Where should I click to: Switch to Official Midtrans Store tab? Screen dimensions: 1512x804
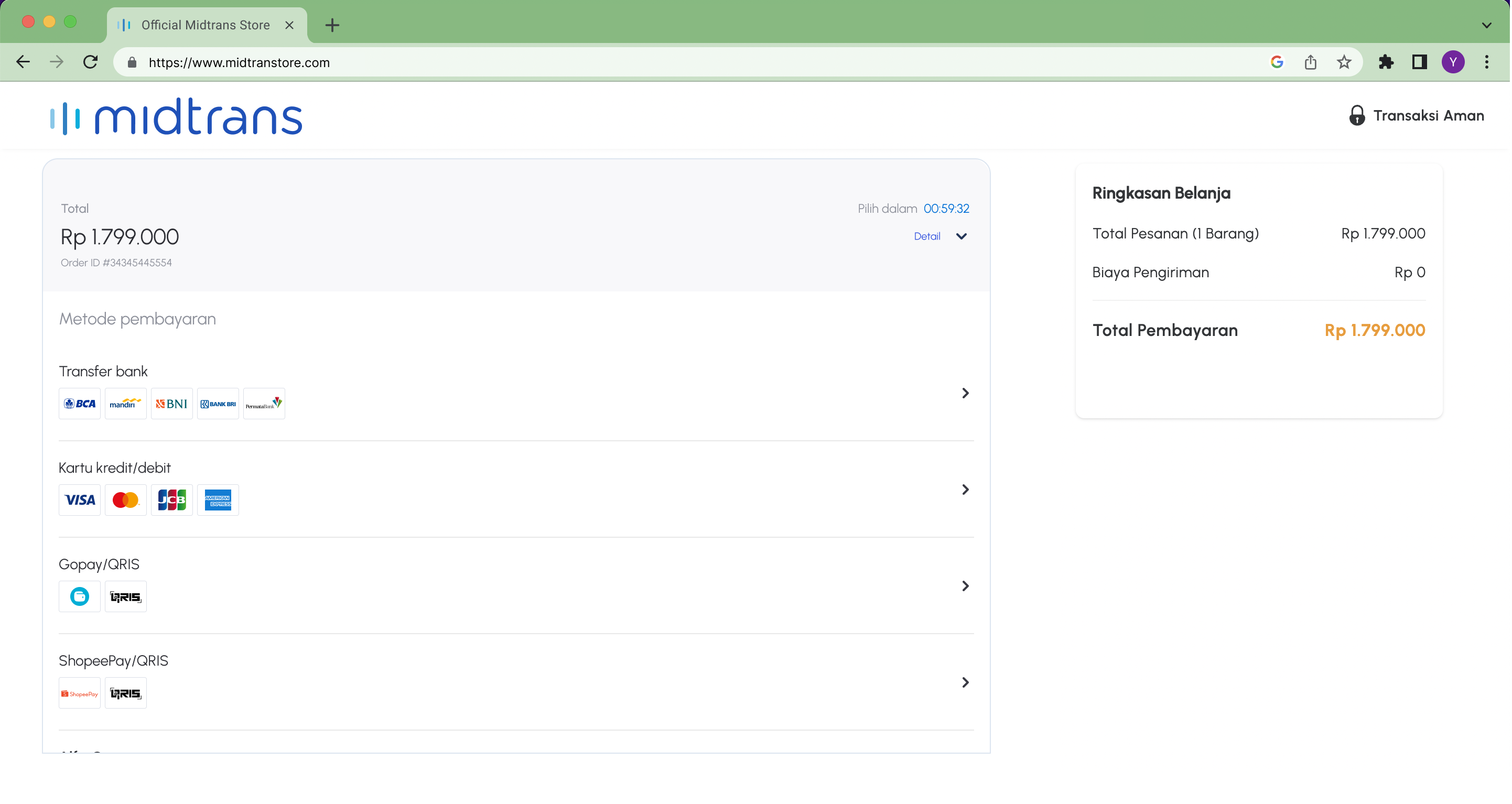click(x=206, y=25)
